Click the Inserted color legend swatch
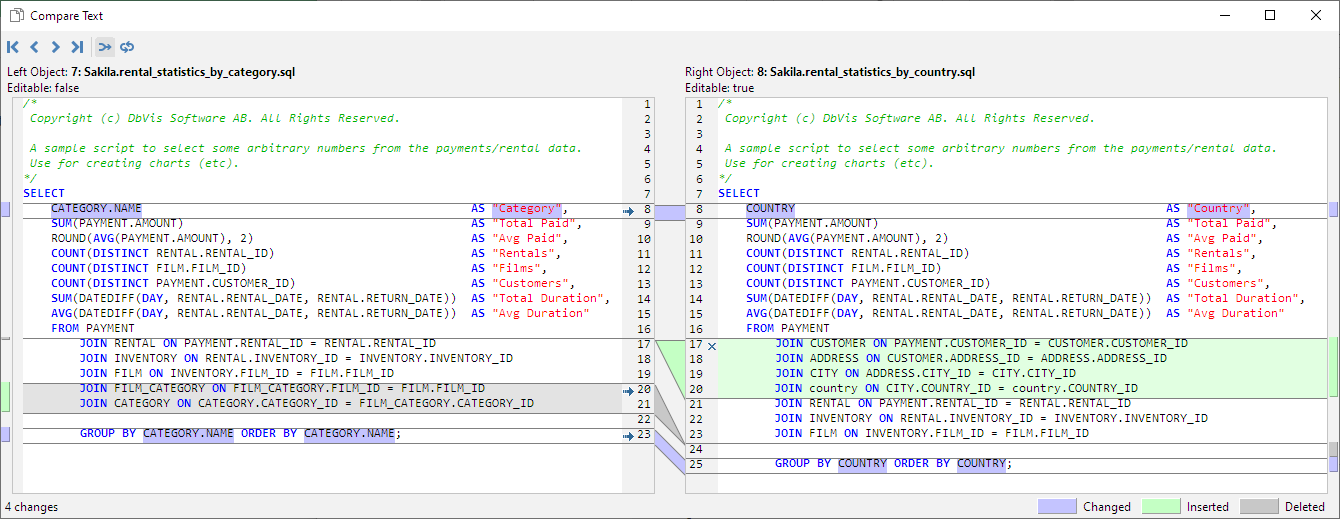1340x519 pixels. [x=1161, y=506]
